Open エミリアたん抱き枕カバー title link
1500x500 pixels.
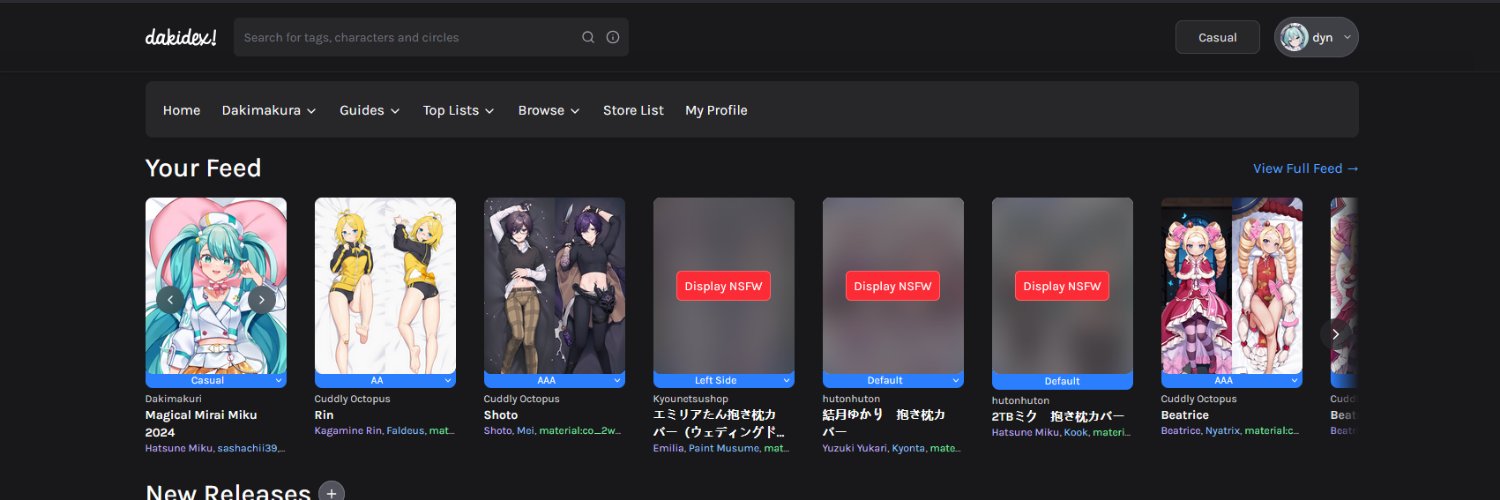719,424
